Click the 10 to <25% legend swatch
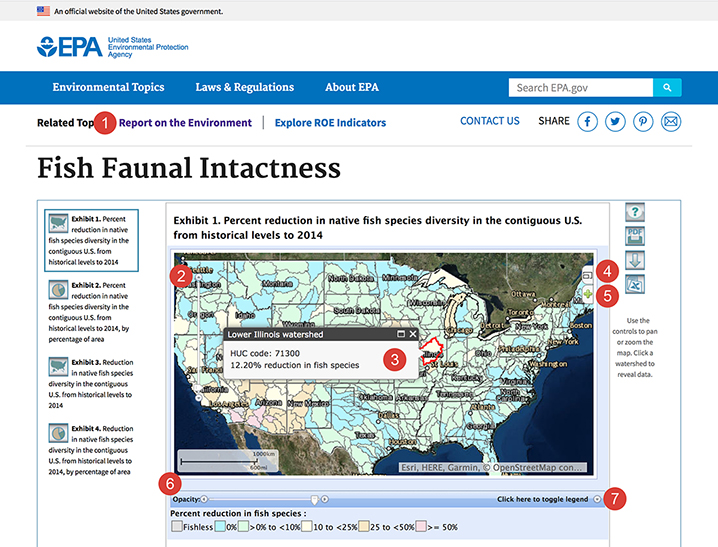The image size is (718, 547). (306, 526)
